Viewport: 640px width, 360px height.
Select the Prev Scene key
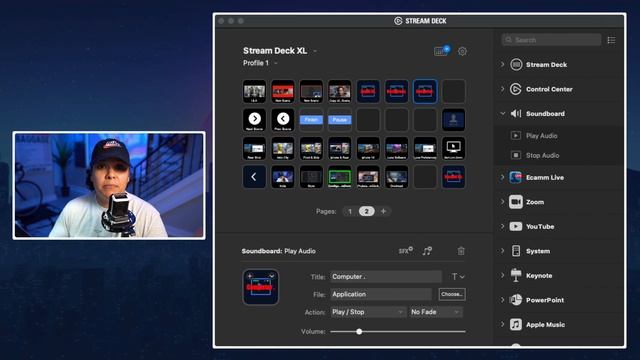click(x=283, y=120)
